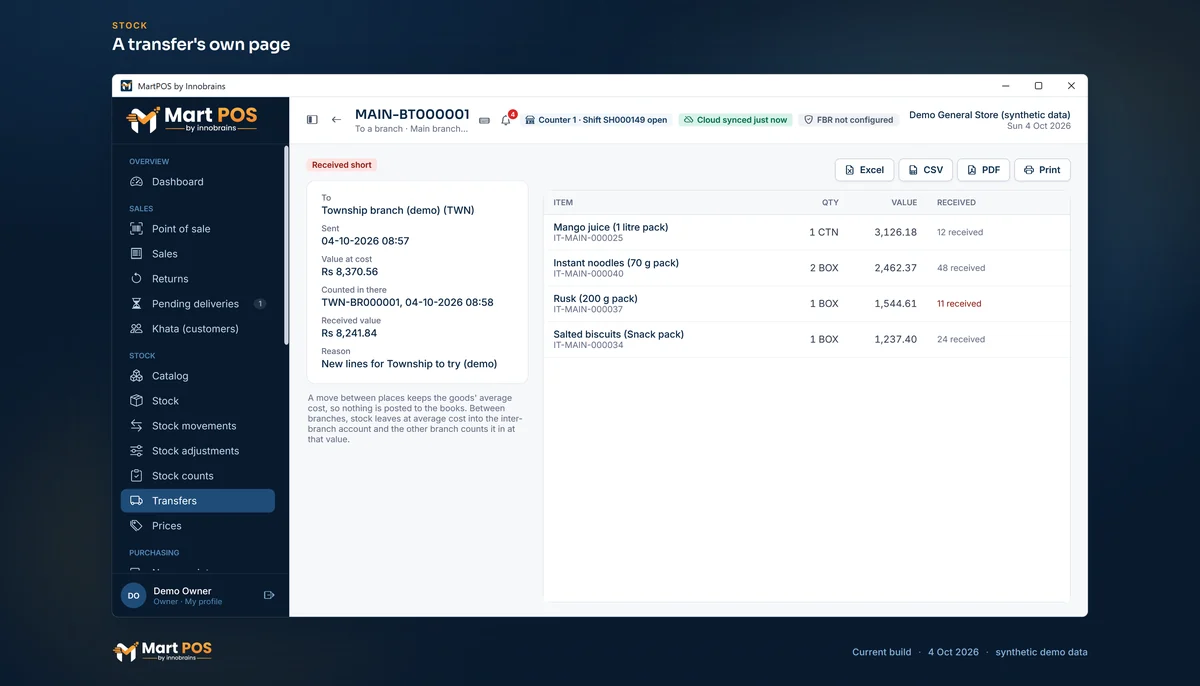This screenshot has width=1200, height=686.
Task: Click the MartPOS logo in the sidebar
Action: tap(192, 120)
